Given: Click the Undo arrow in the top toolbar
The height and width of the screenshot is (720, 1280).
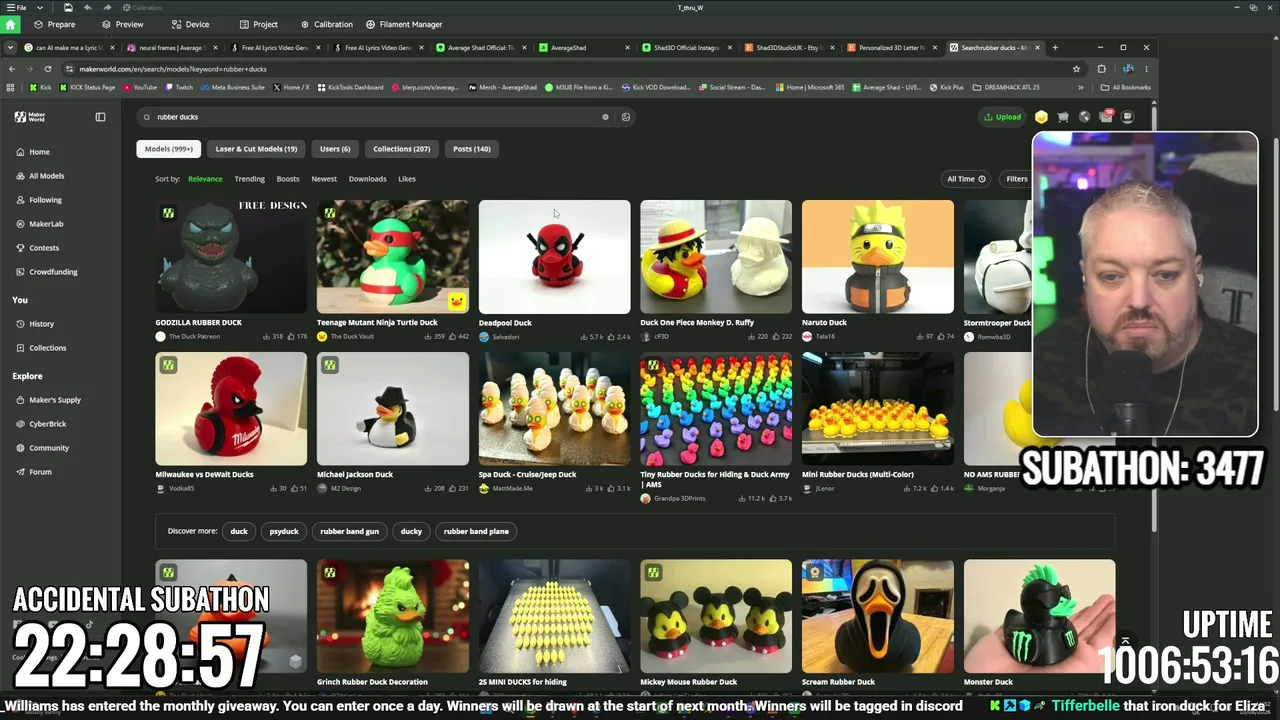Looking at the screenshot, I should 88,8.
